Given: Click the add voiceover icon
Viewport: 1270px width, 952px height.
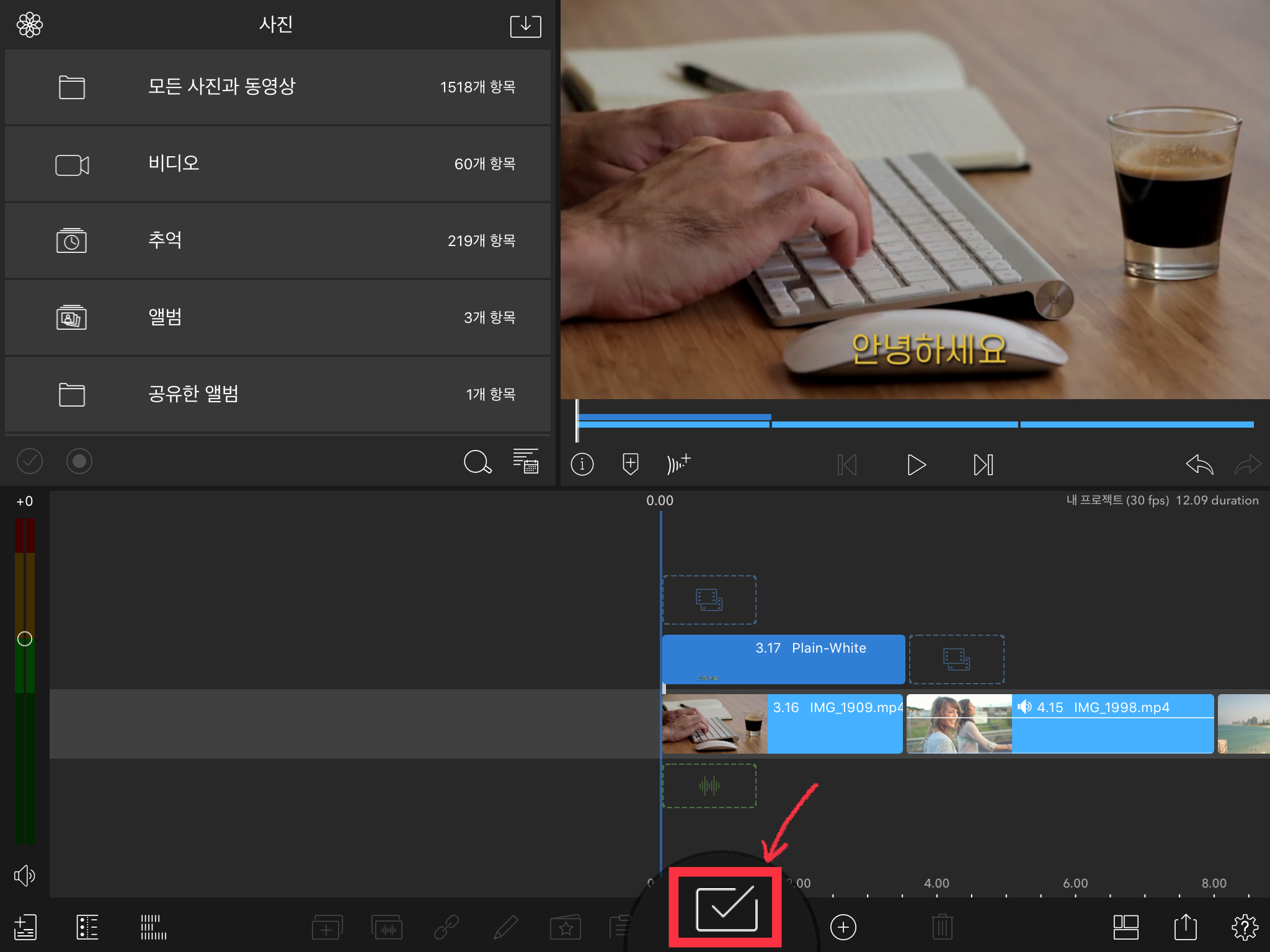Looking at the screenshot, I should 678,464.
